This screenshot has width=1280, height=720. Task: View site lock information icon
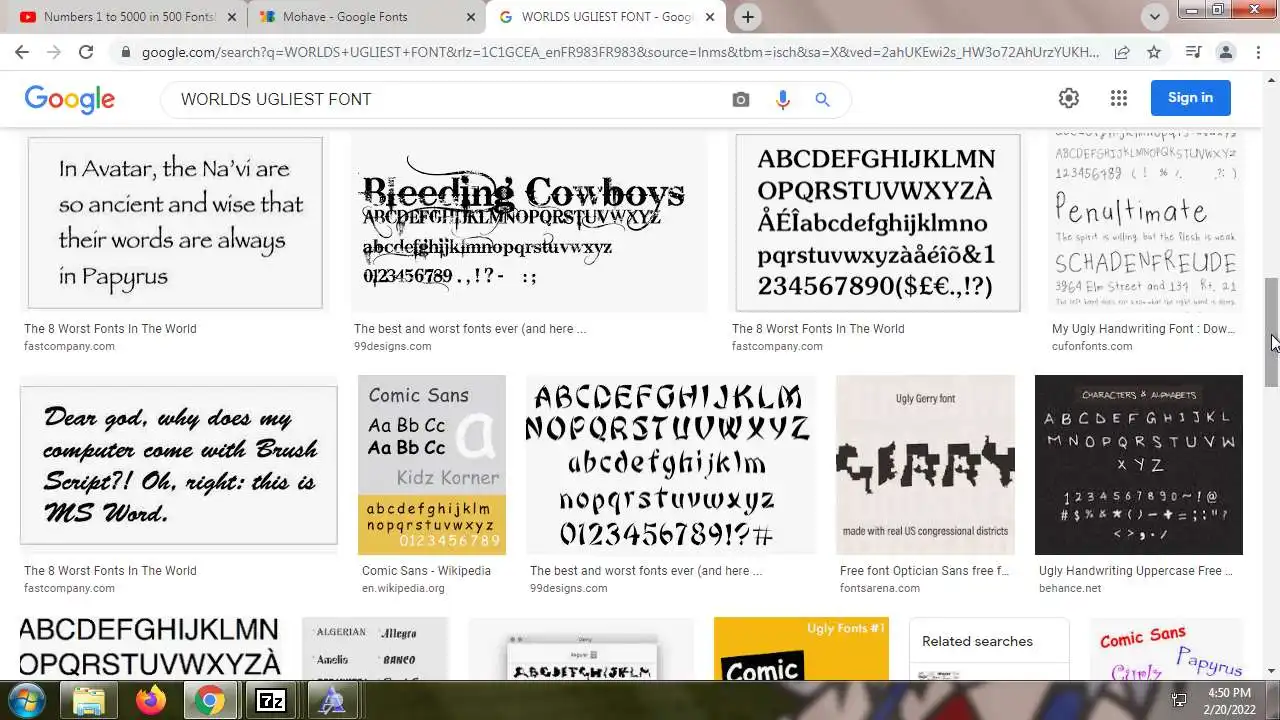click(x=124, y=52)
